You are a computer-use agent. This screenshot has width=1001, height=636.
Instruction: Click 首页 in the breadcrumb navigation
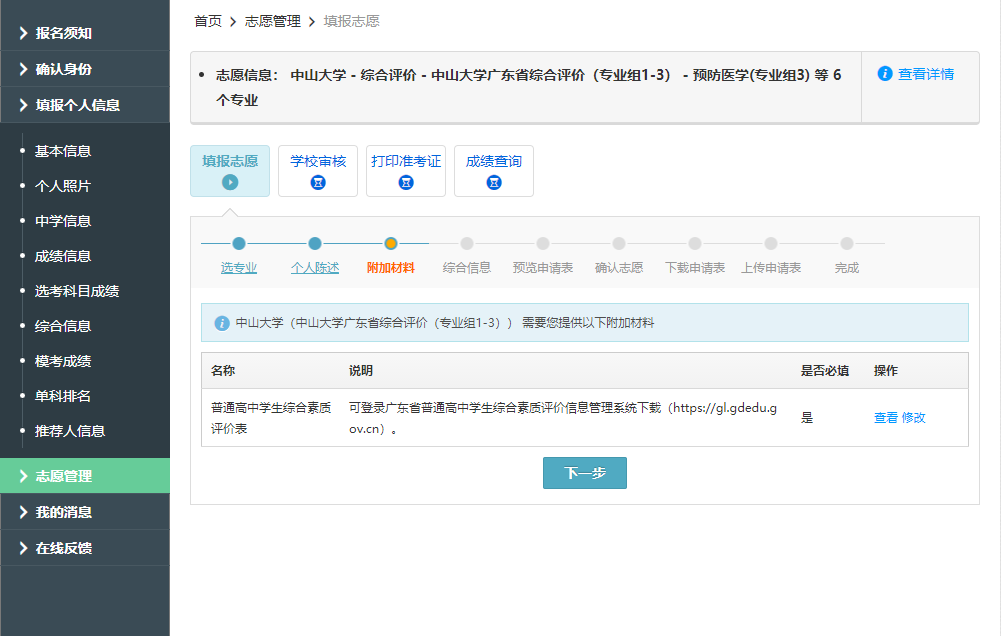click(207, 20)
